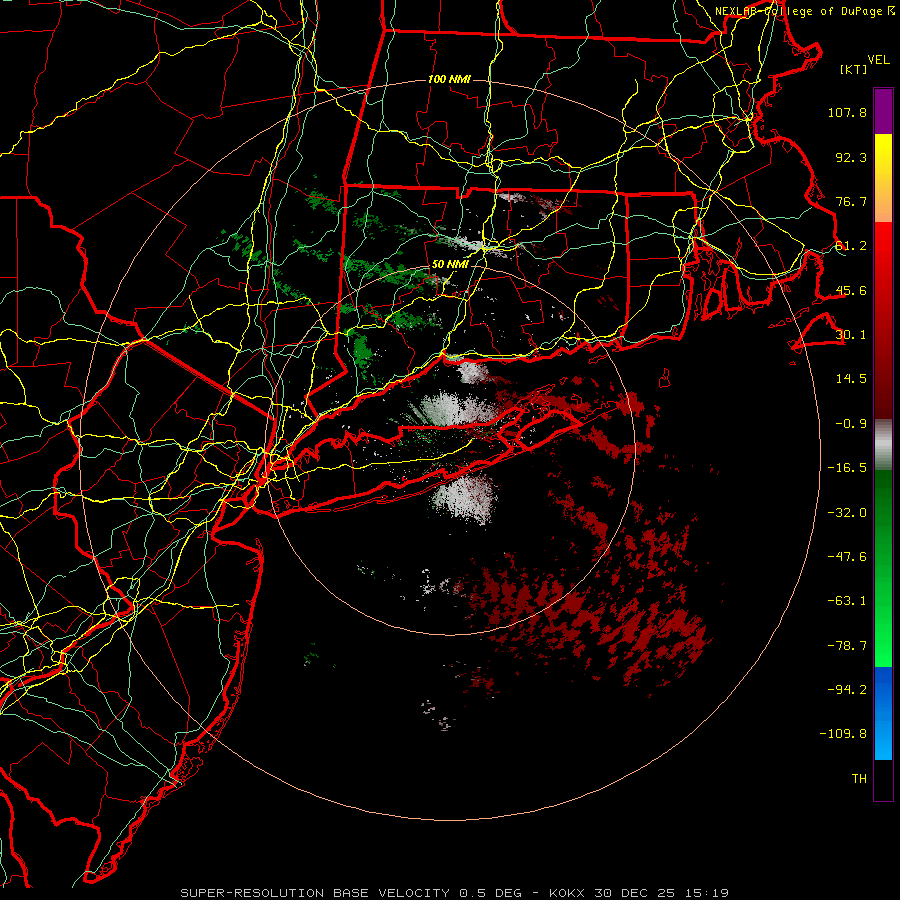Click the -78.7 scale value
Screen dimensions: 900x900
click(847, 646)
